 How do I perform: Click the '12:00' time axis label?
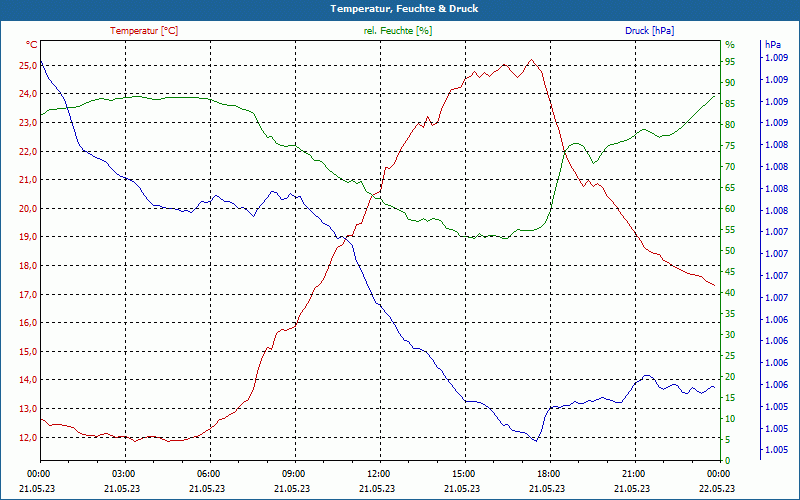[378, 473]
